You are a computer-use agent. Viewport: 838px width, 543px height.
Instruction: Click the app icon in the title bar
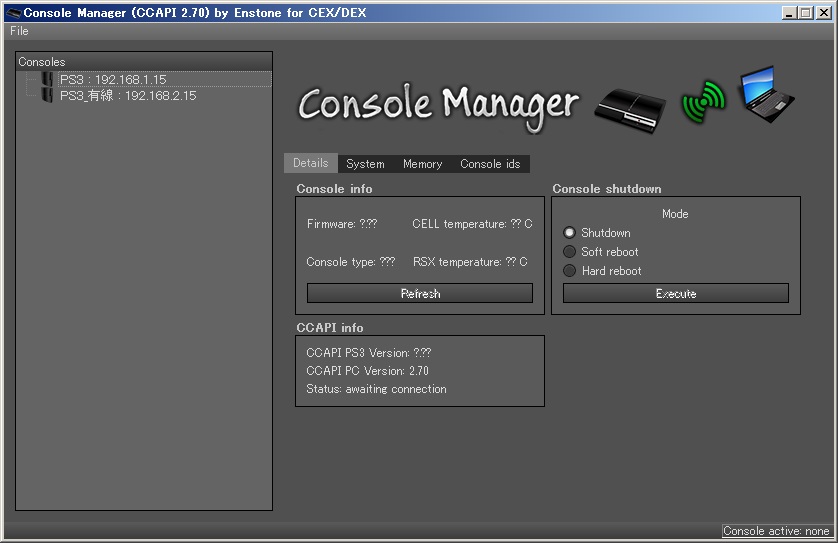coord(13,13)
